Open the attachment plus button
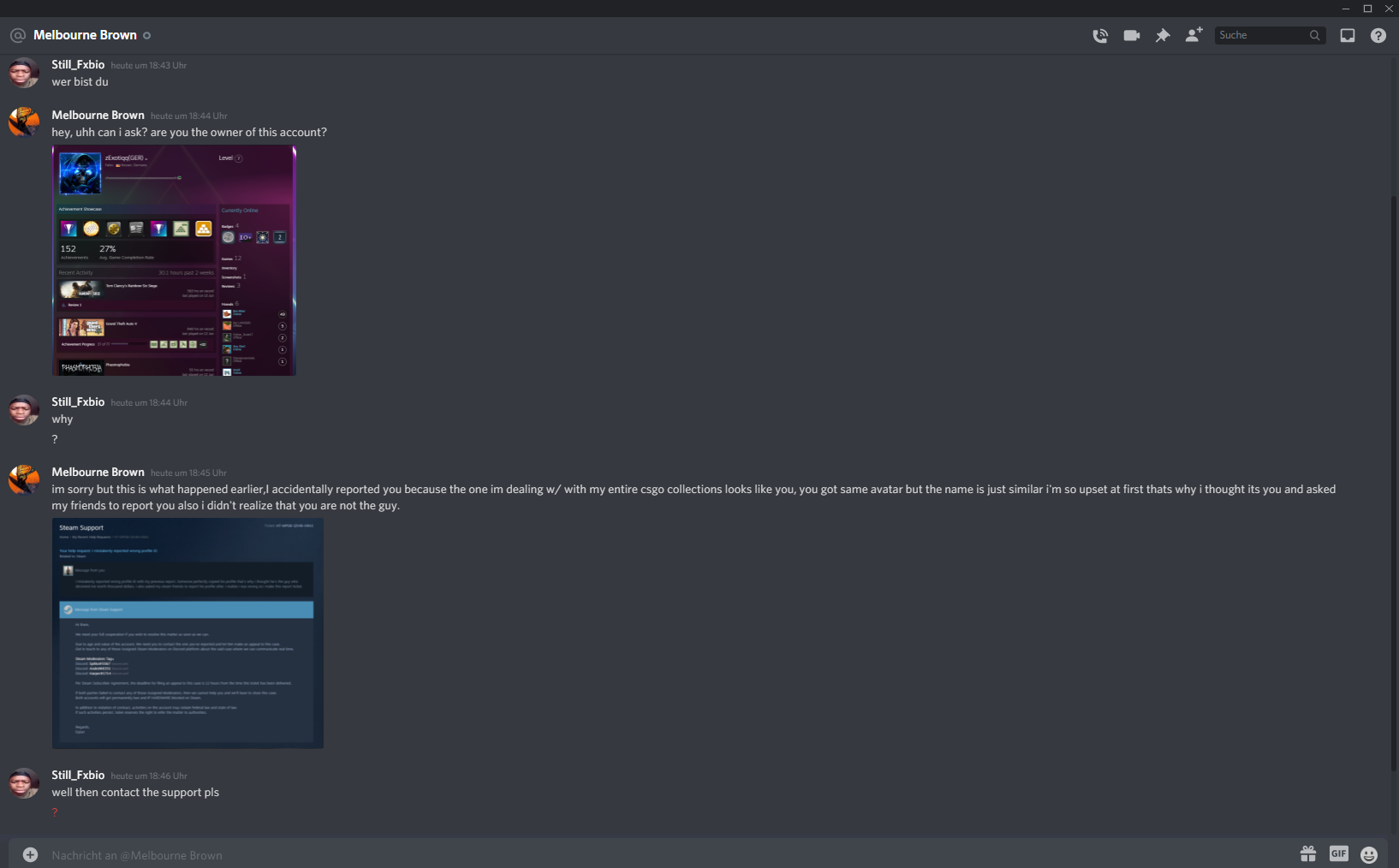This screenshot has height=868, width=1399. 30,854
